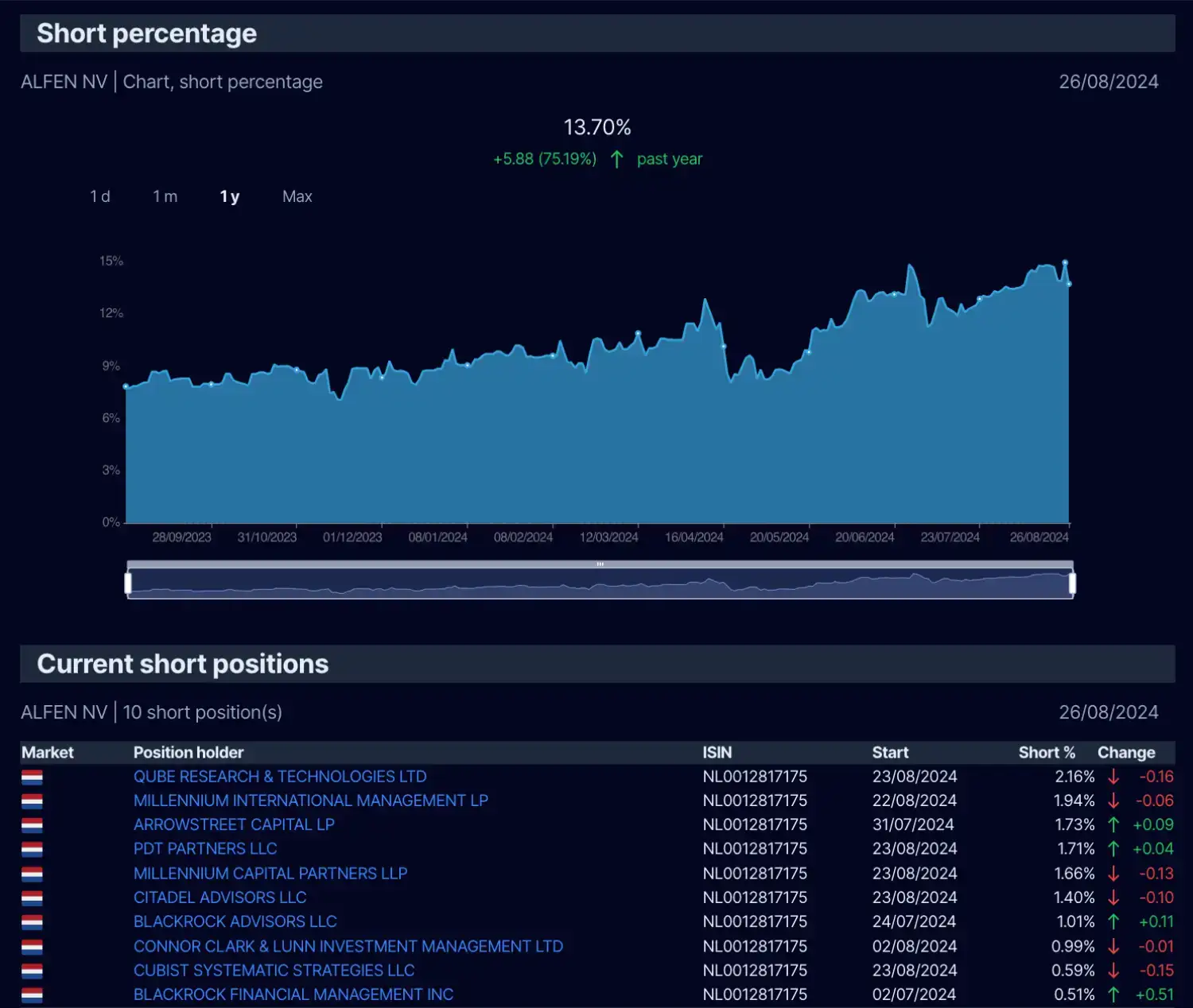Click the Netherlands flag in ARROWSTREET CAPITAL row

32,825
